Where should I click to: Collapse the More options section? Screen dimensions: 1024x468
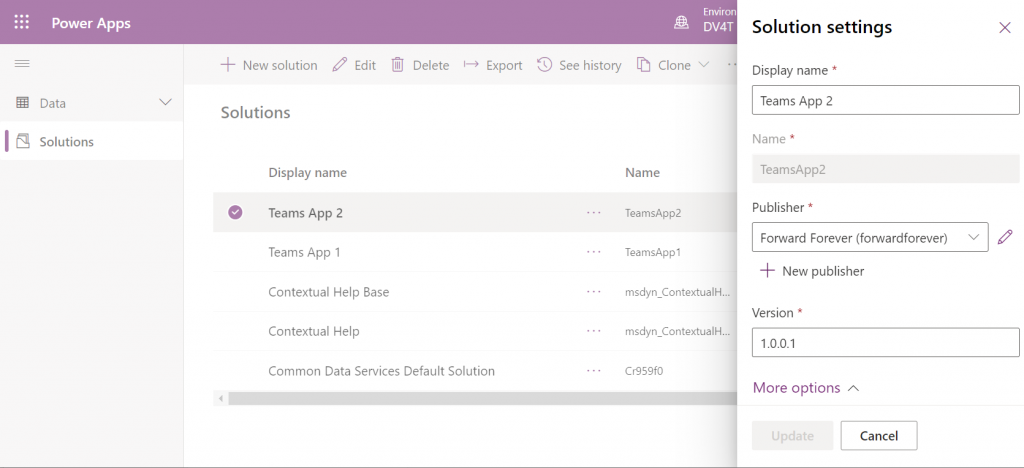coord(806,388)
